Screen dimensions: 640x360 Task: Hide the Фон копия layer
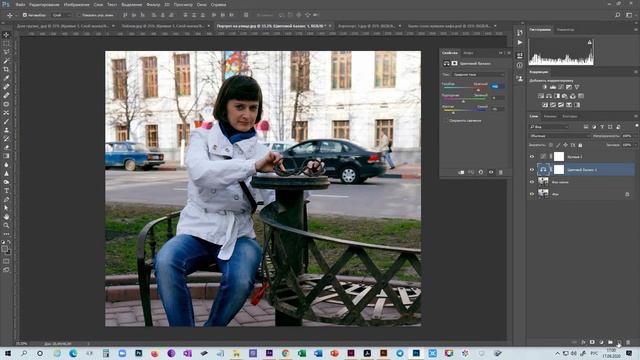(532, 182)
